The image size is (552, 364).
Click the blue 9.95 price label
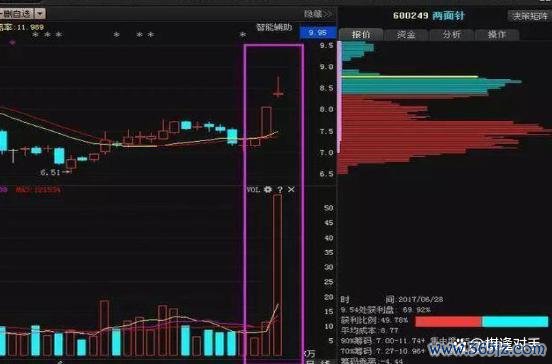coord(318,32)
